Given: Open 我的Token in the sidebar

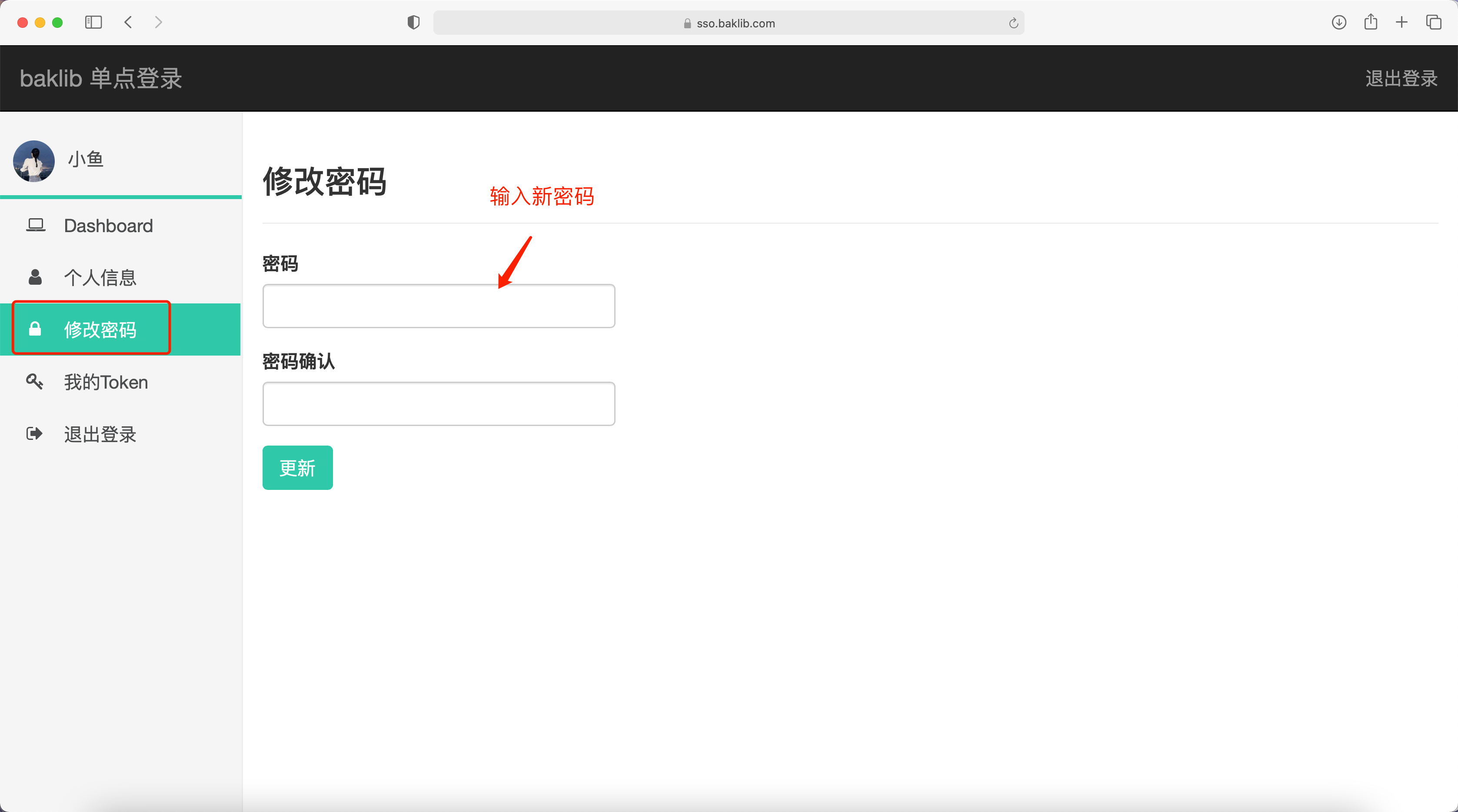Looking at the screenshot, I should click(x=120, y=382).
